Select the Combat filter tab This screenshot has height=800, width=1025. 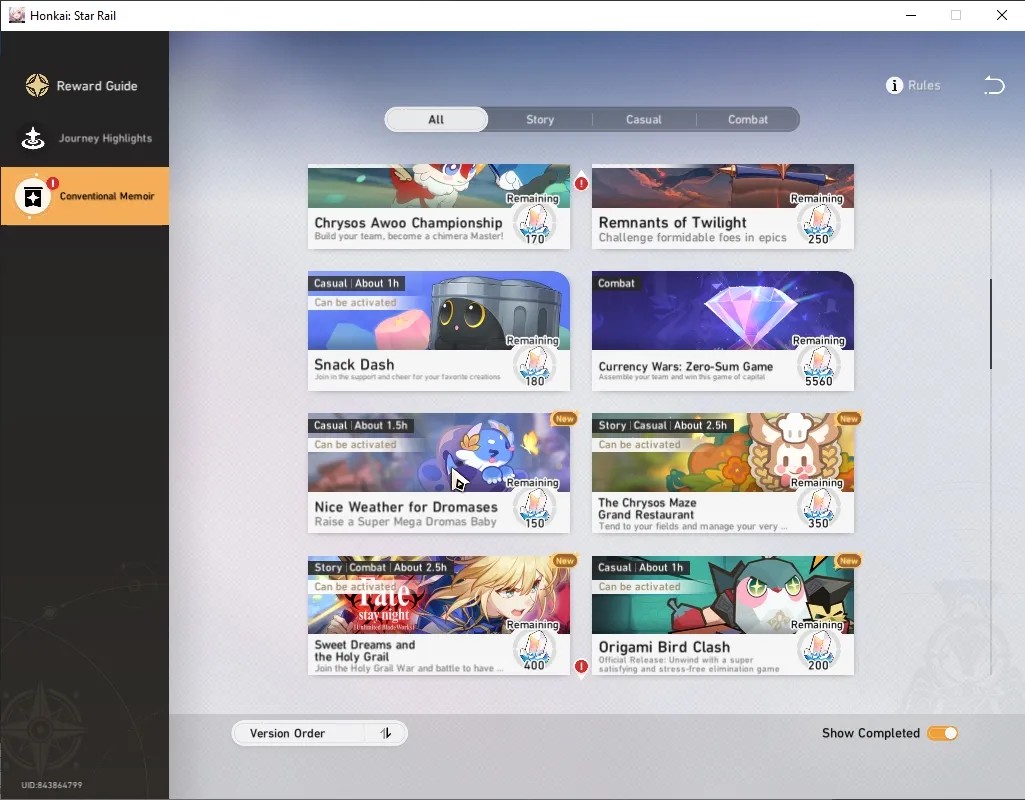tap(748, 120)
